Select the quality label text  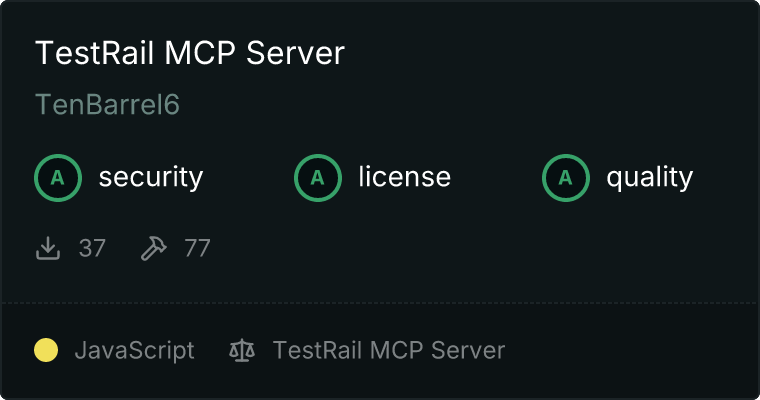(649, 177)
